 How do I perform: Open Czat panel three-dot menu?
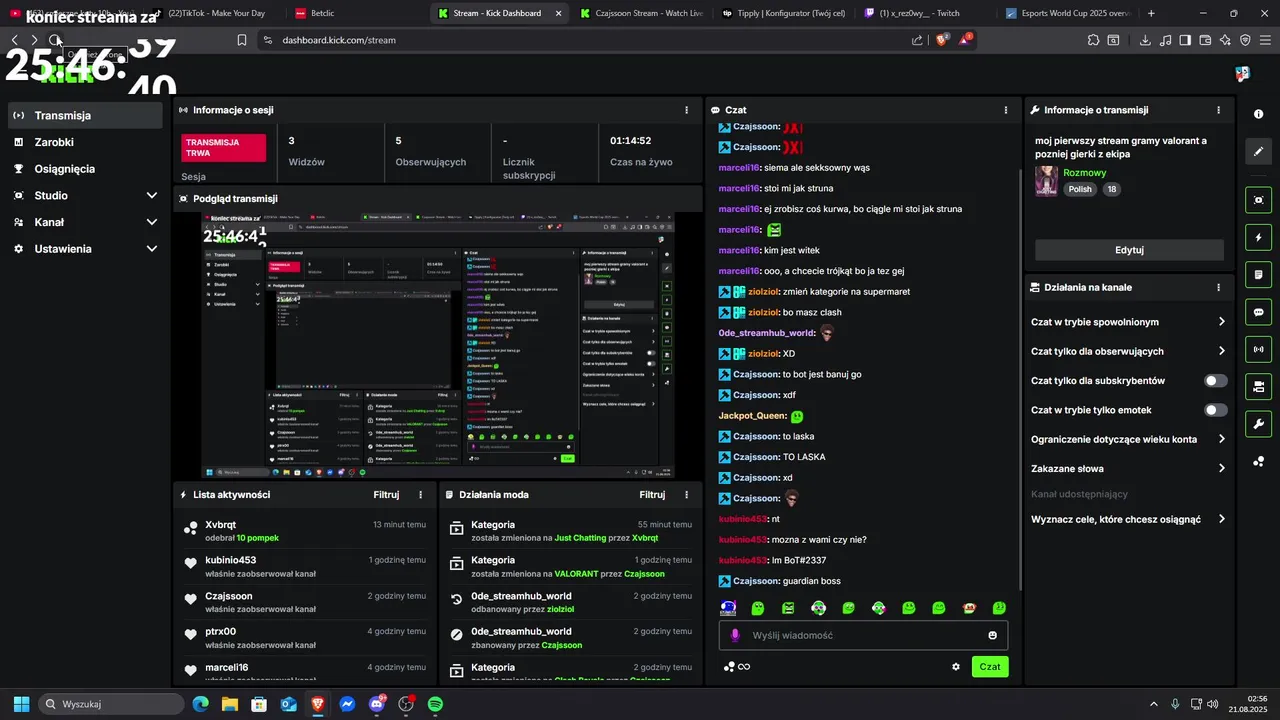pyautogui.click(x=1006, y=110)
